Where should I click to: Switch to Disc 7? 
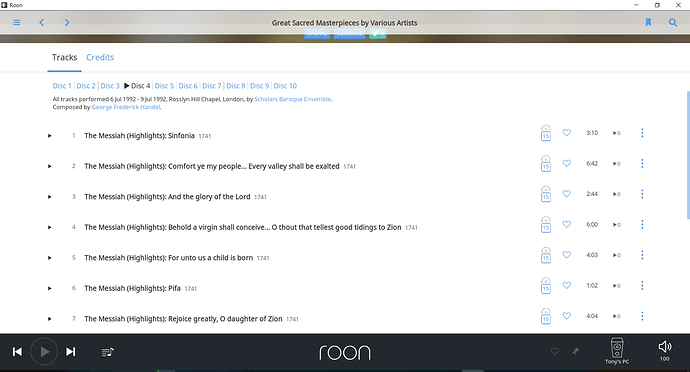pyautogui.click(x=212, y=86)
